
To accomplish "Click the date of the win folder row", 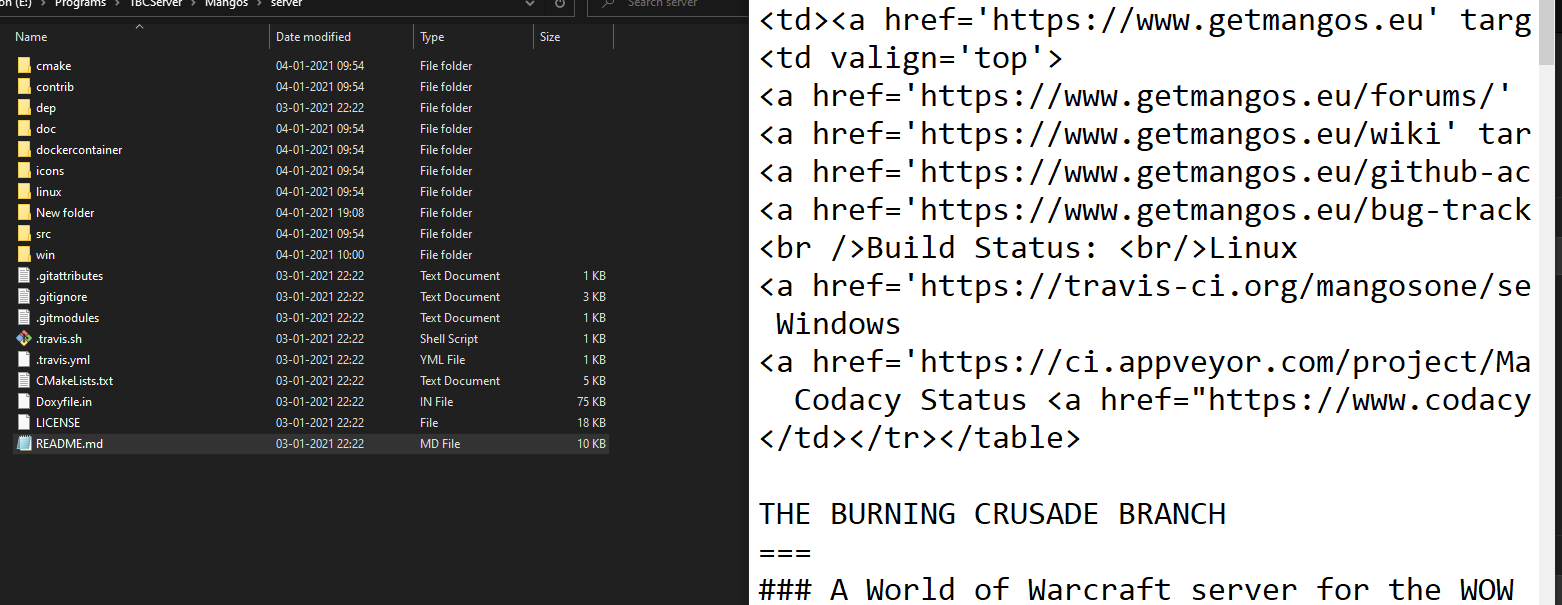I will 320,255.
